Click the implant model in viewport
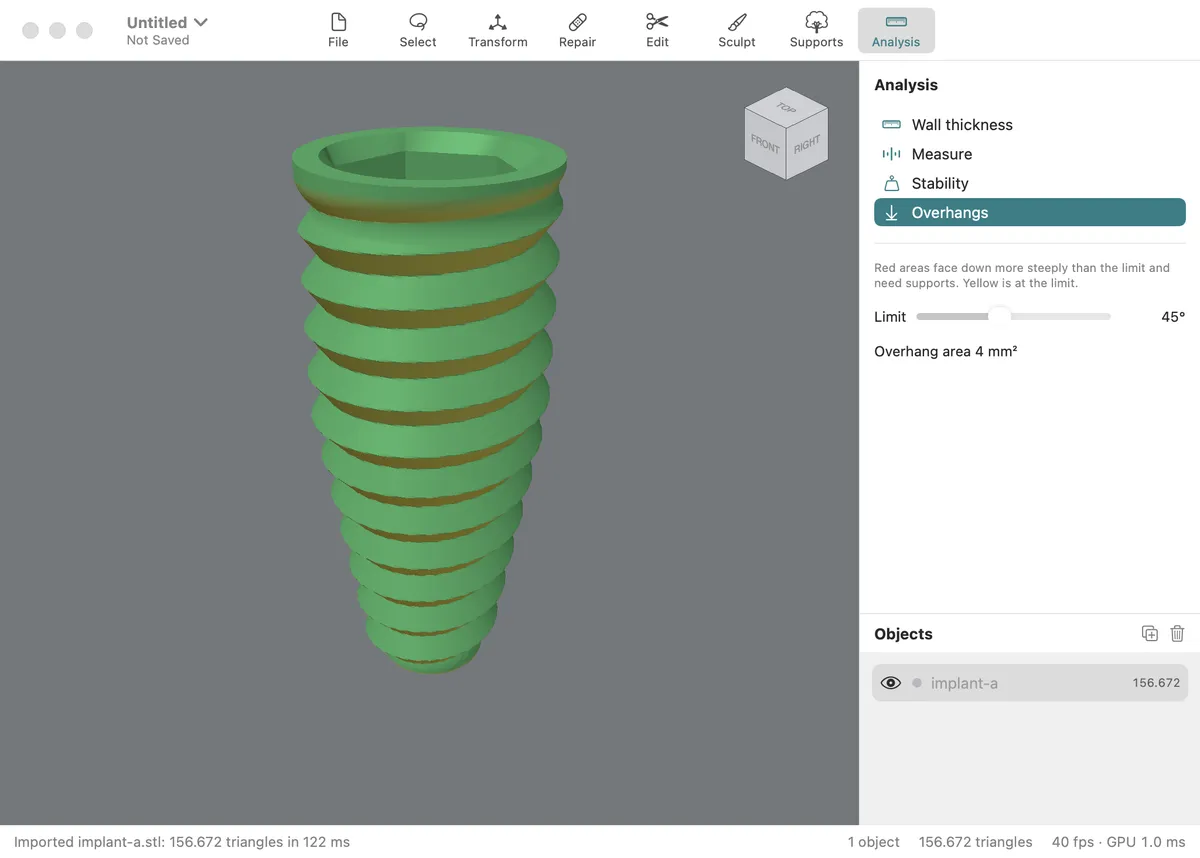The width and height of the screenshot is (1200, 858). pyautogui.click(x=430, y=400)
